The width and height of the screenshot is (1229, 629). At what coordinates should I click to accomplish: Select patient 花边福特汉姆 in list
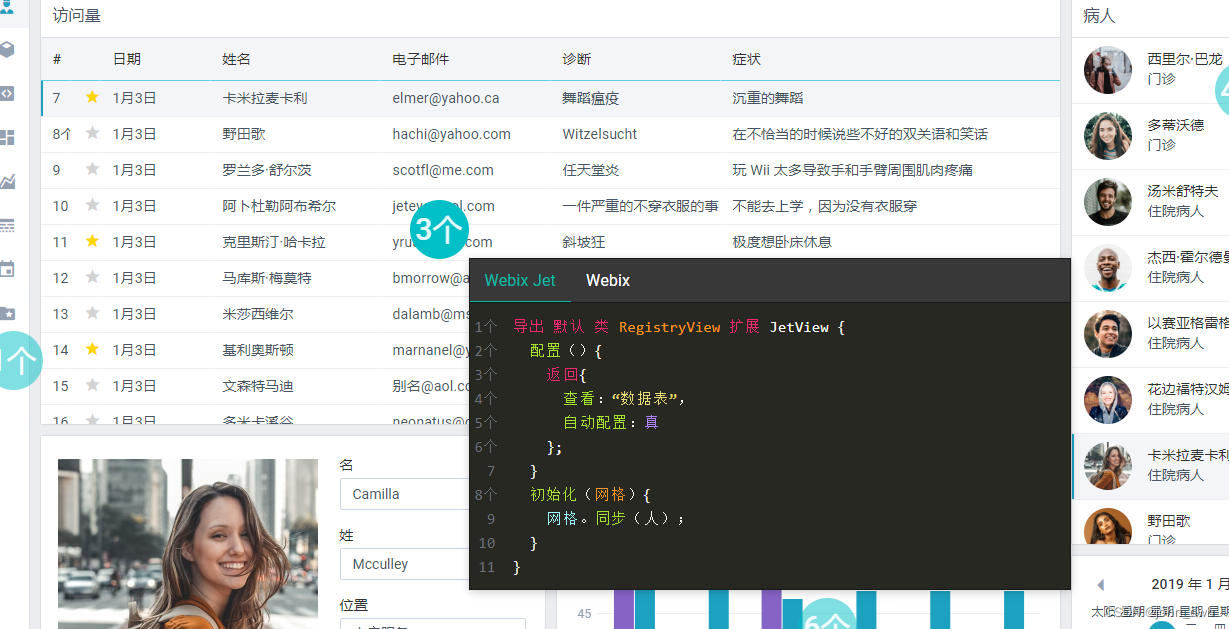click(1150, 400)
